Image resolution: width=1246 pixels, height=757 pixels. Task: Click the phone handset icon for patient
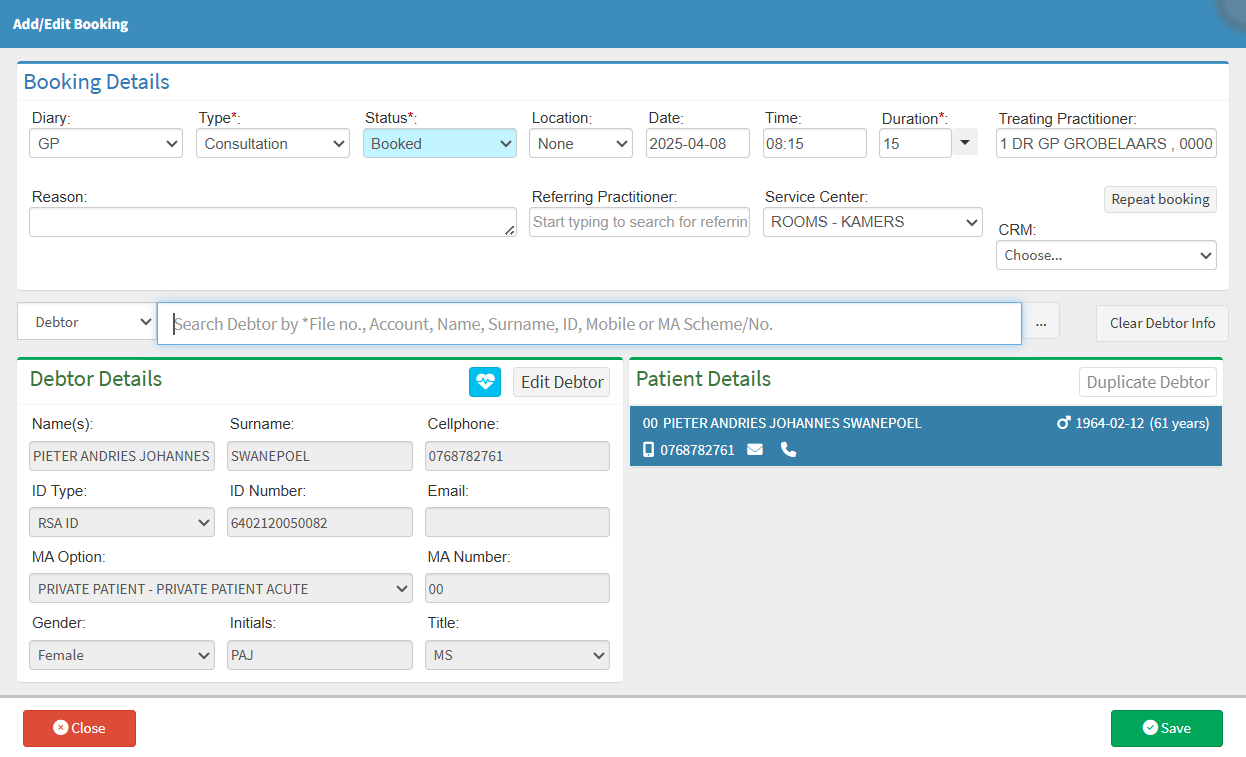point(788,450)
